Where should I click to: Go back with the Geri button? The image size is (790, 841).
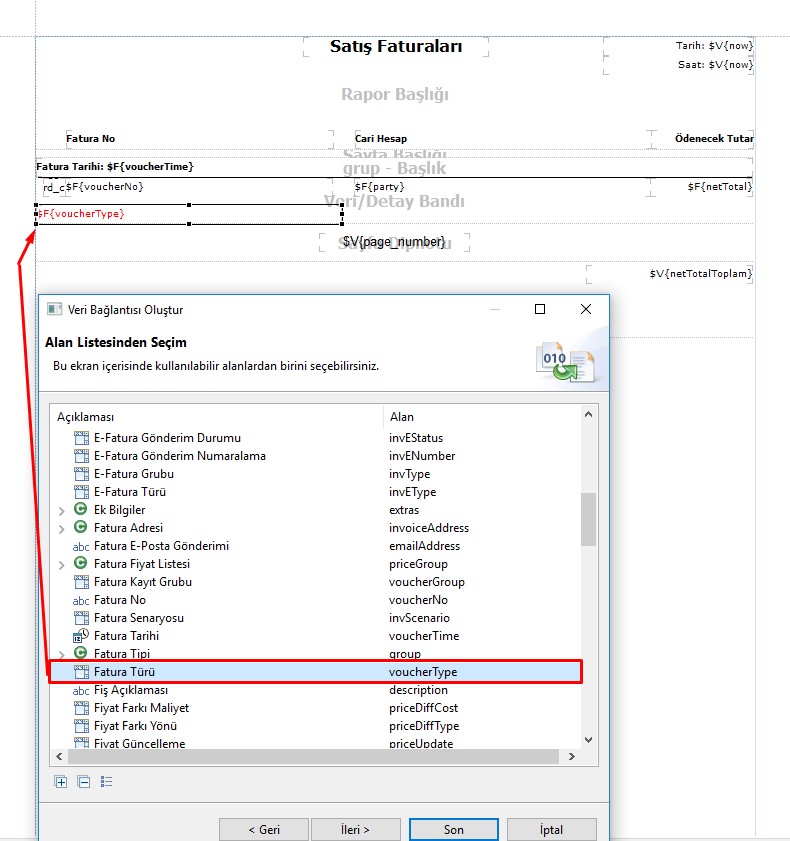264,829
